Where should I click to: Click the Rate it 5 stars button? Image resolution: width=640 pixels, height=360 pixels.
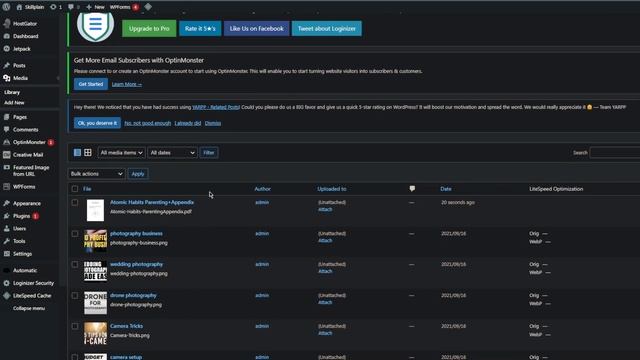pos(200,29)
